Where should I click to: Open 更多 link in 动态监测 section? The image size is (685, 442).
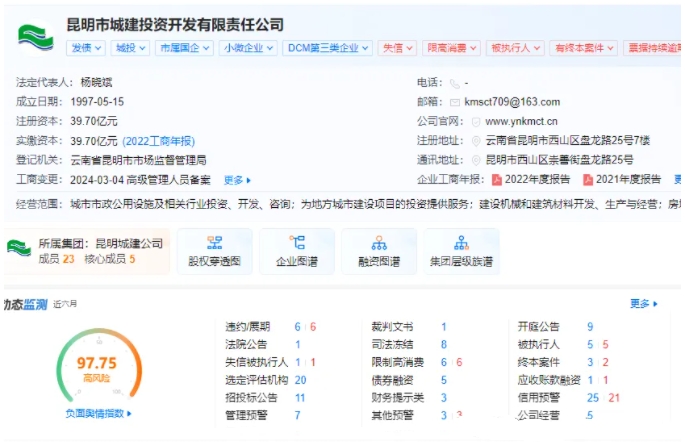pos(643,304)
